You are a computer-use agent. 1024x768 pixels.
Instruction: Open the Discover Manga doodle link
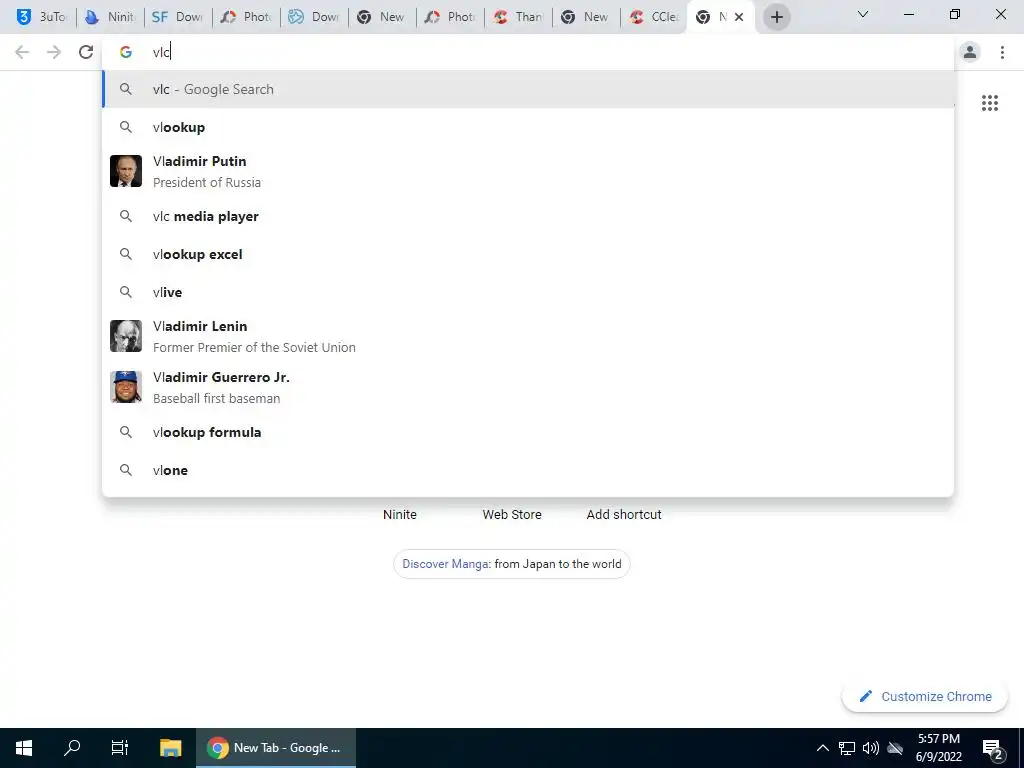click(x=511, y=564)
